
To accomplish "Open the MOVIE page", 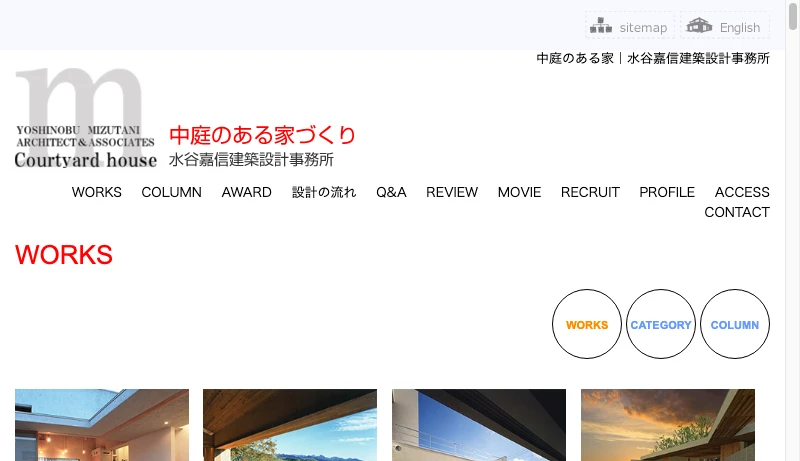I will 519,192.
